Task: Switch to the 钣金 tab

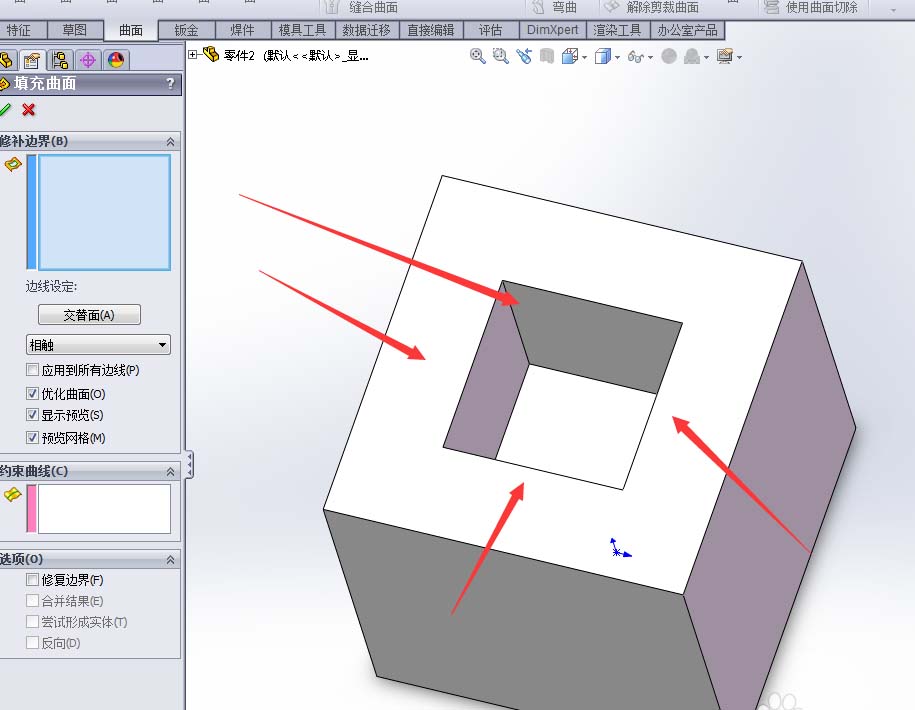Action: [187, 30]
